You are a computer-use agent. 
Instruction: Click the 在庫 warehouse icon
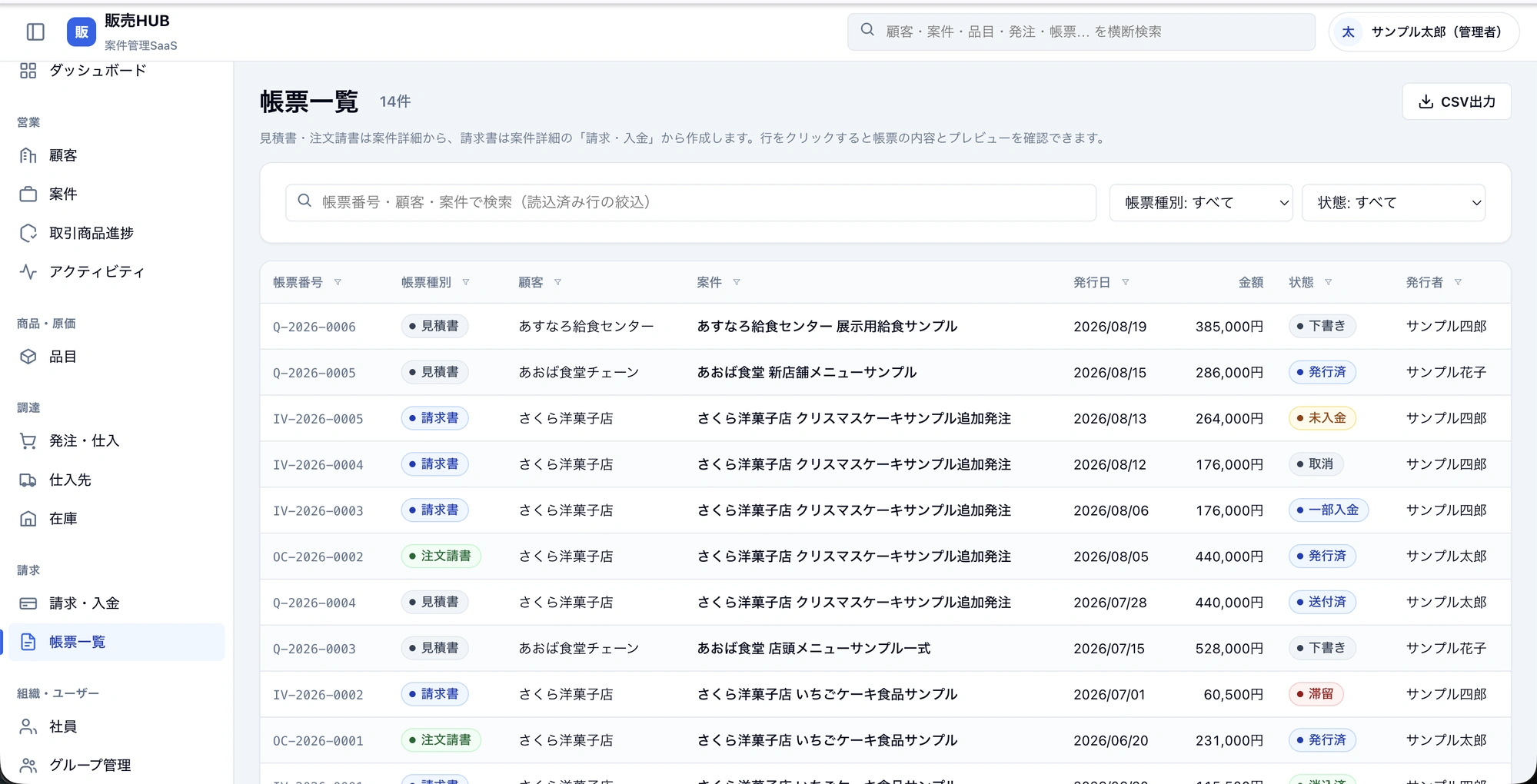(x=28, y=519)
